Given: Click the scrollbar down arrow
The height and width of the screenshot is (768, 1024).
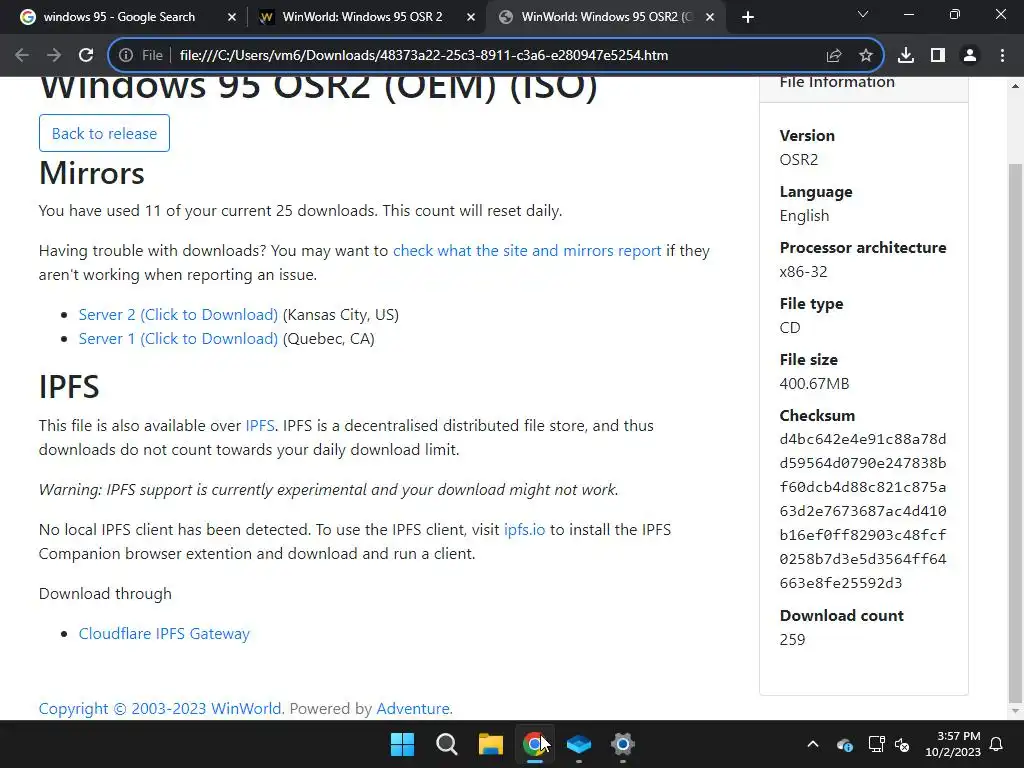Looking at the screenshot, I should (1016, 711).
